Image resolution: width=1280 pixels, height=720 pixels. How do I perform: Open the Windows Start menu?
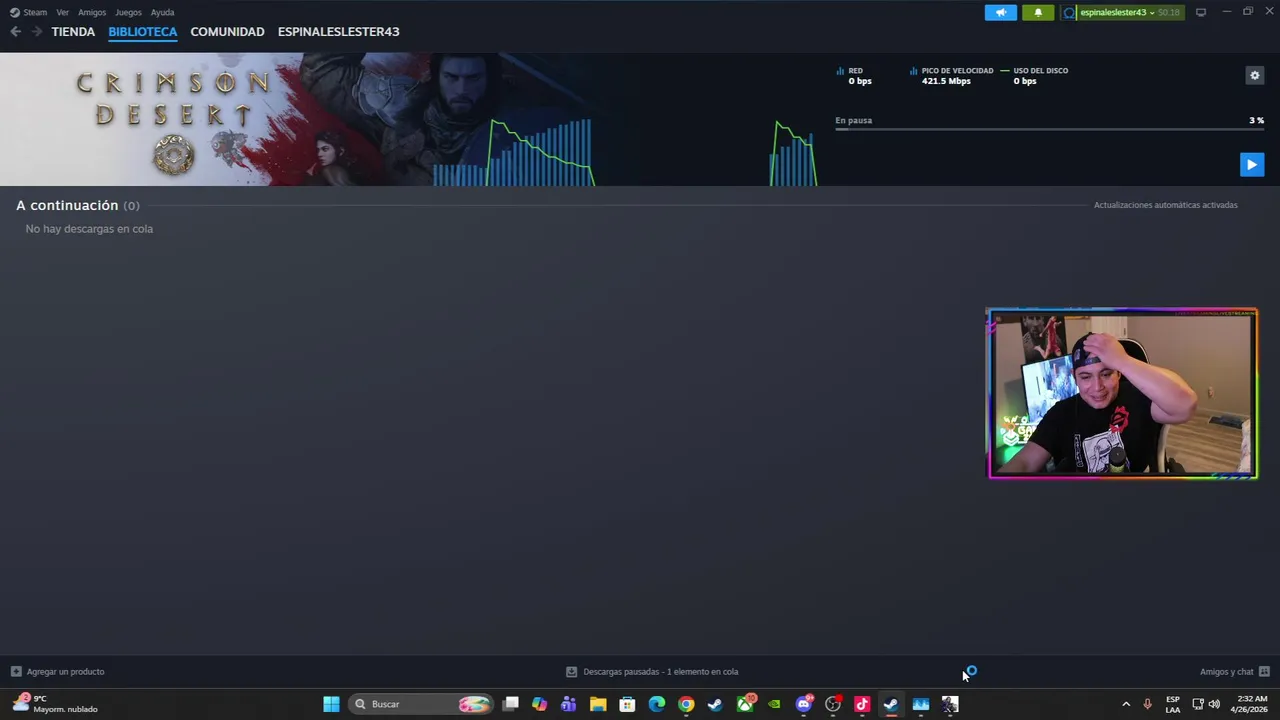(331, 704)
